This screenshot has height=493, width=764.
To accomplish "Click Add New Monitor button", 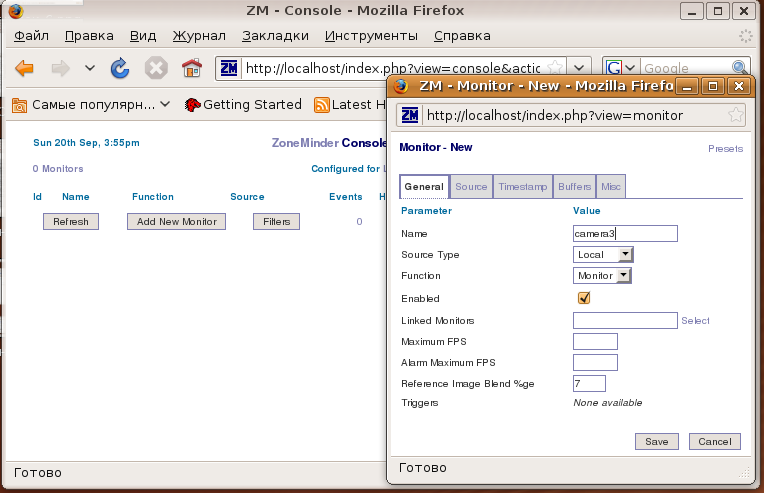I will point(176,222).
